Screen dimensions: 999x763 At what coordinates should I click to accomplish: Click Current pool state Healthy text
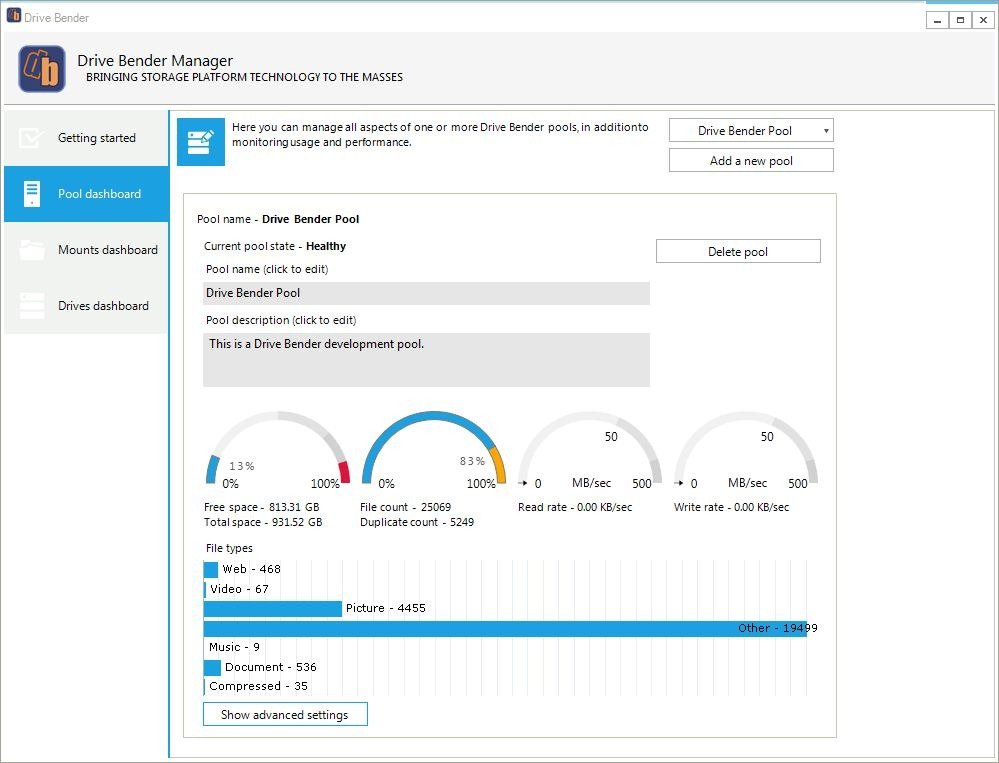(x=275, y=246)
